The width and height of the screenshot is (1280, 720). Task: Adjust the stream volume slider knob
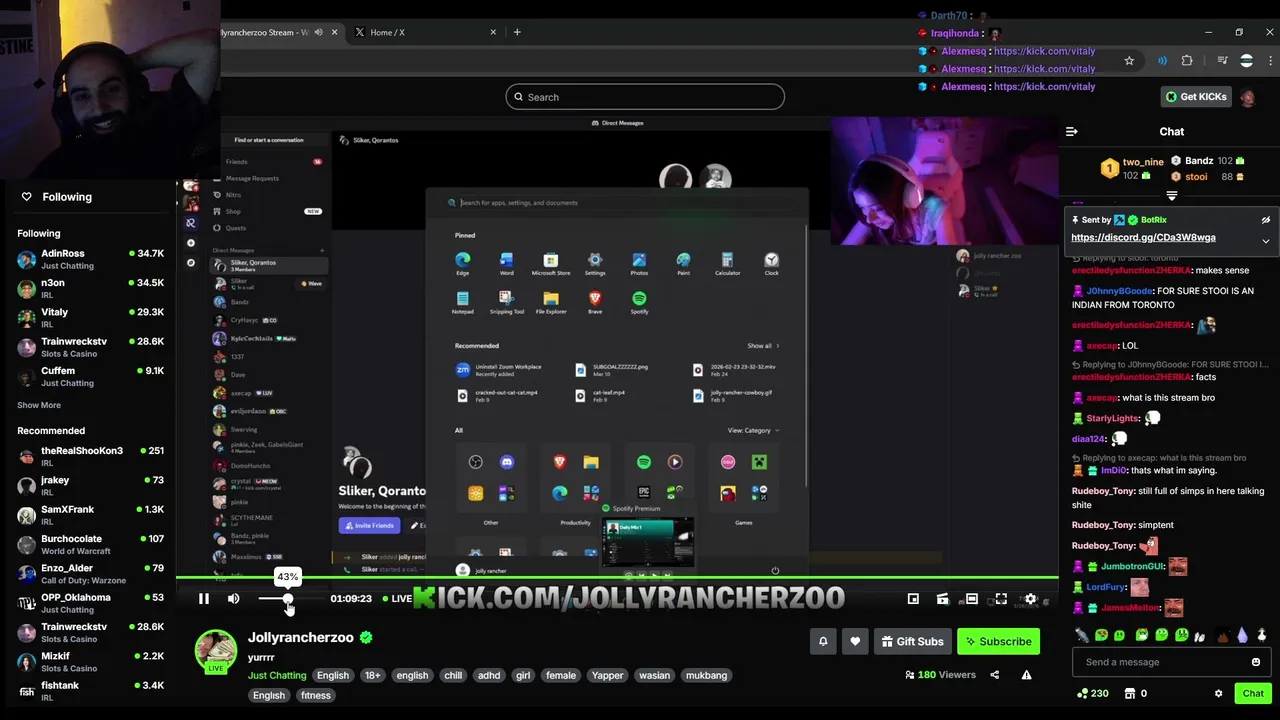pos(288,599)
